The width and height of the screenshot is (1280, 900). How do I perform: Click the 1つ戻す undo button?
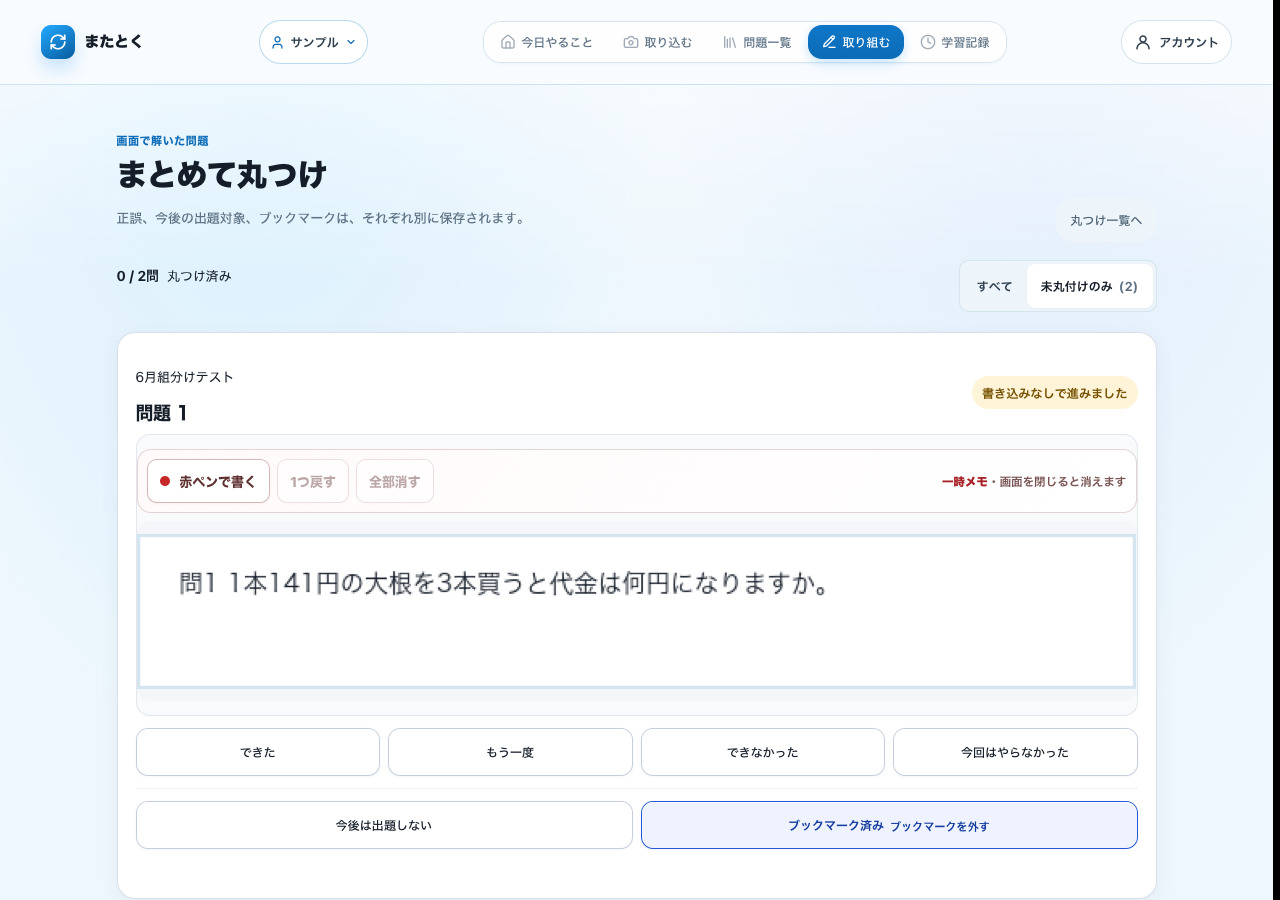[313, 481]
